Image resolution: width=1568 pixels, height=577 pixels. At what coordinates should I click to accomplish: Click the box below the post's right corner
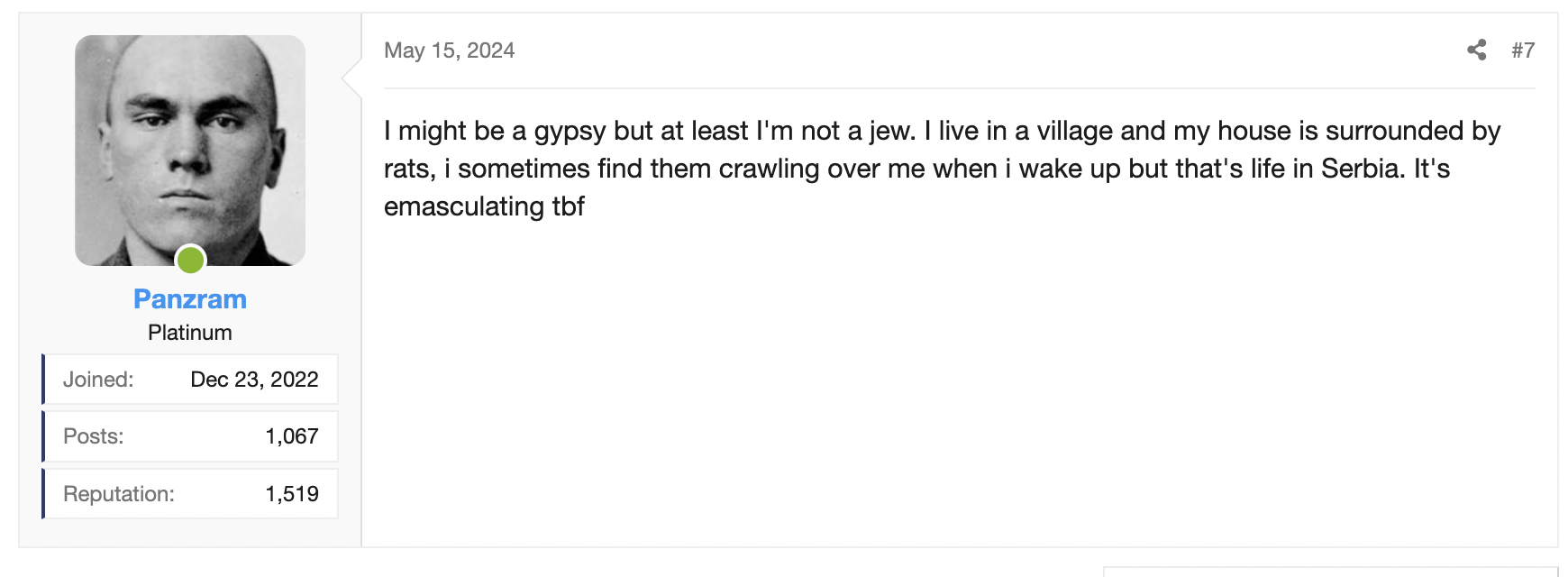pyautogui.click(x=1330, y=572)
